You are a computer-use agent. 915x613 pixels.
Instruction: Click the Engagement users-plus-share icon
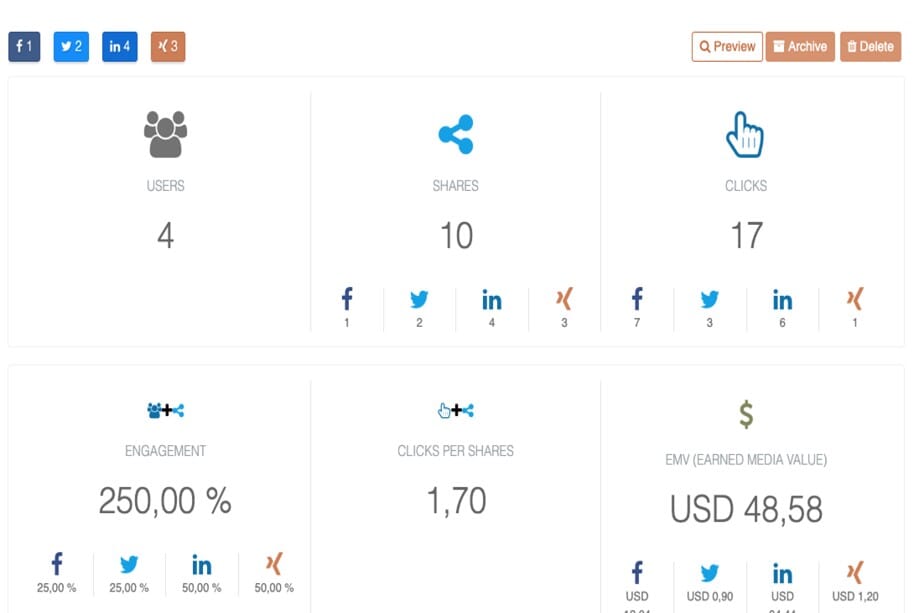(x=166, y=410)
